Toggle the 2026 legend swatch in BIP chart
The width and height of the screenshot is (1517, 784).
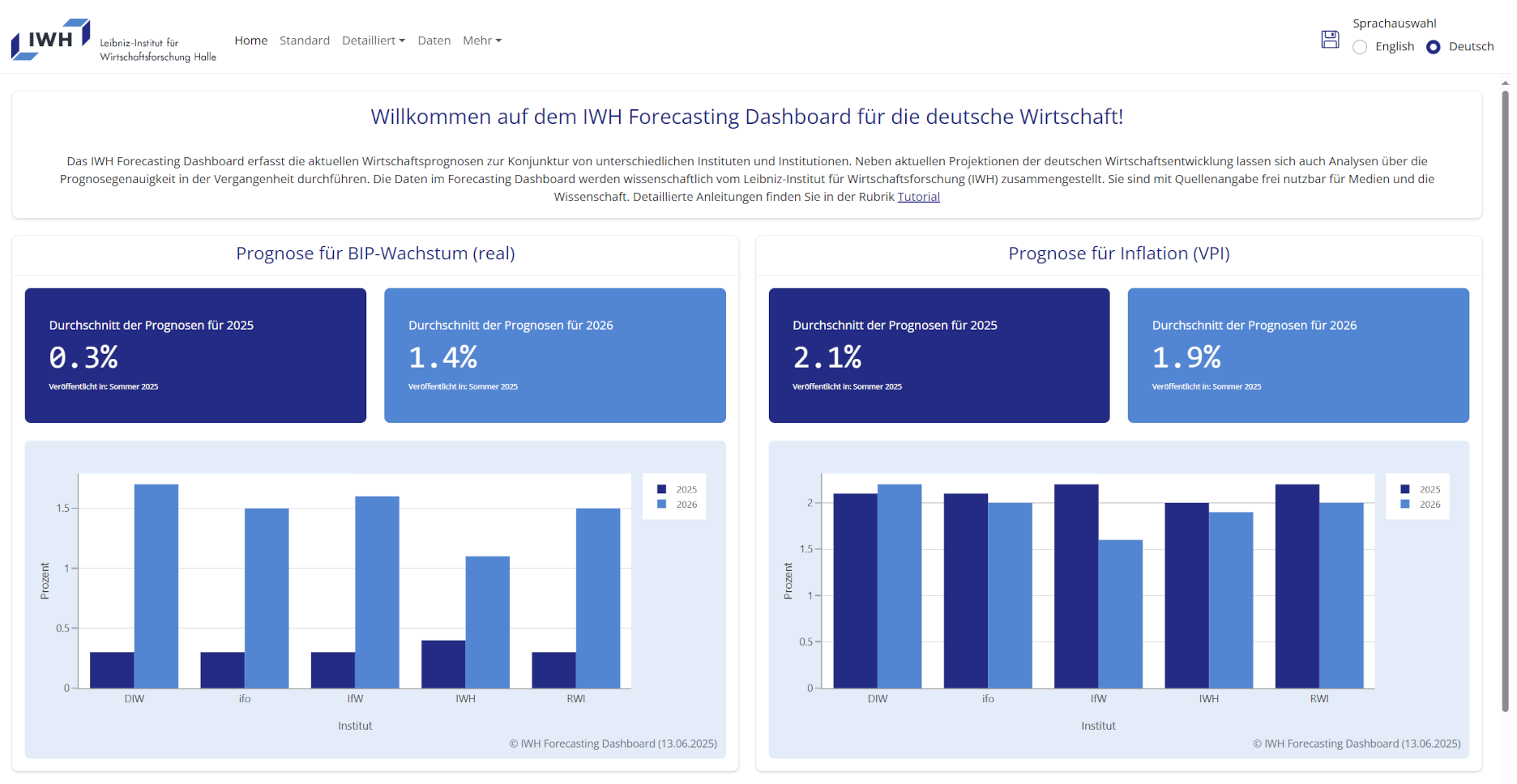tap(661, 505)
